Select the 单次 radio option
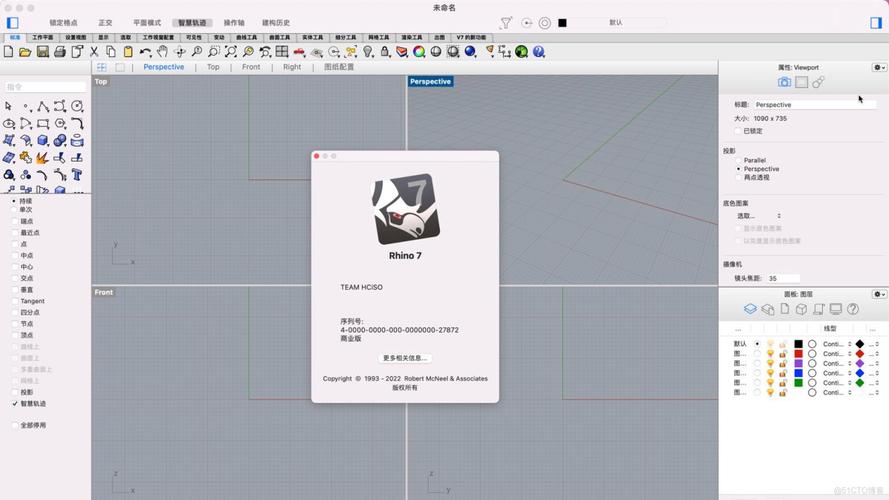 (x=14, y=210)
